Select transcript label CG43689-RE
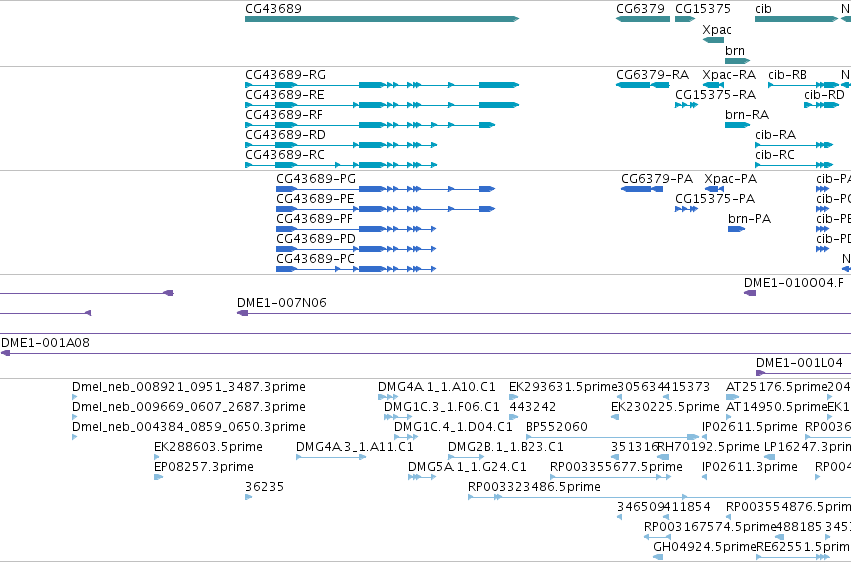This screenshot has height=562, width=851. (284, 95)
